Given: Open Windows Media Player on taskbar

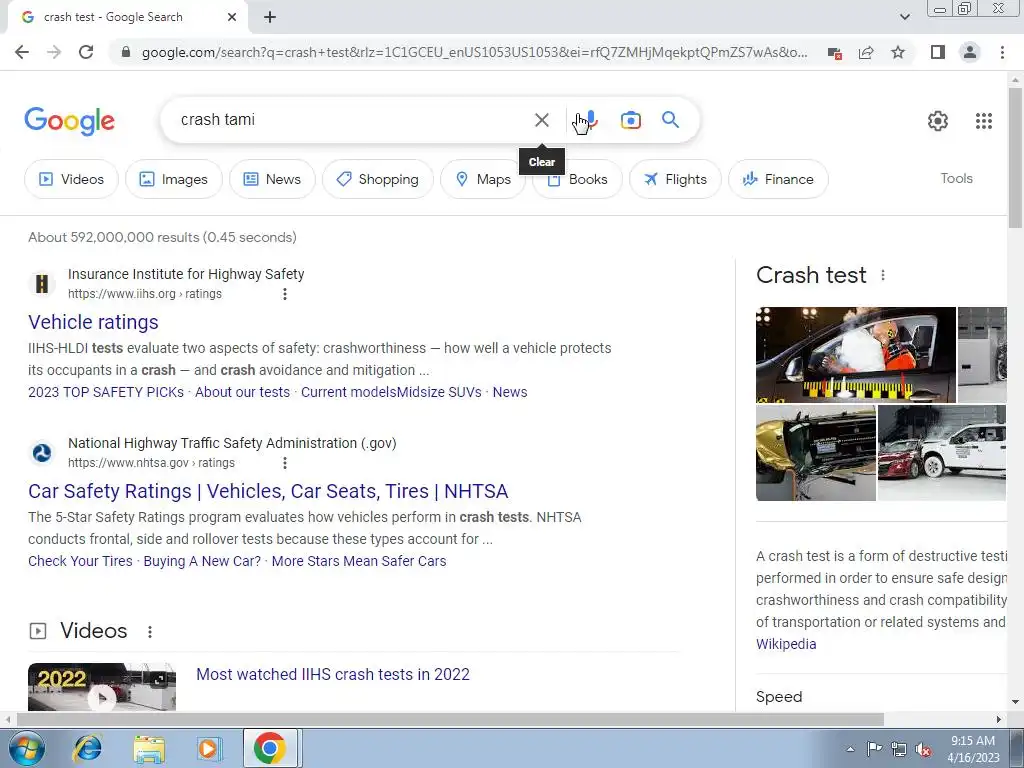Looking at the screenshot, I should coord(209,748).
